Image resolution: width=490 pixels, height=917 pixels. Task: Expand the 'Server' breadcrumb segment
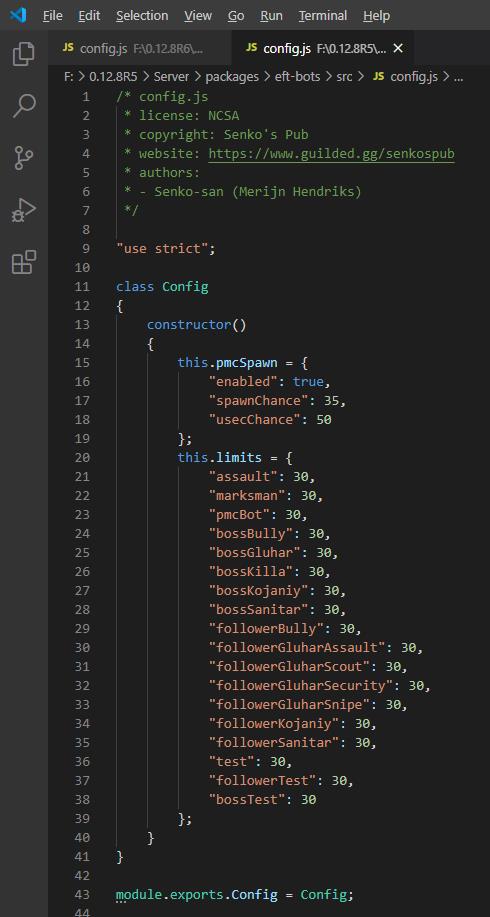coord(172,77)
